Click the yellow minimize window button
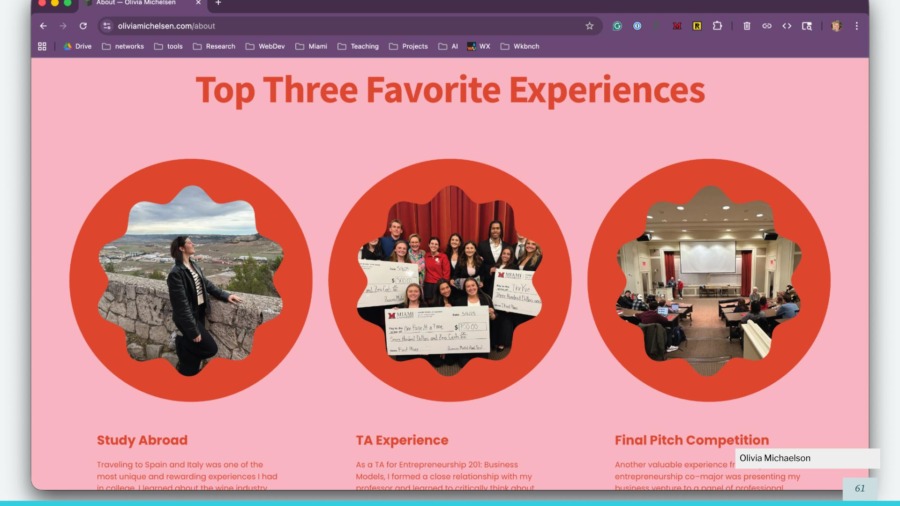The width and height of the screenshot is (900, 506). [x=55, y=3]
